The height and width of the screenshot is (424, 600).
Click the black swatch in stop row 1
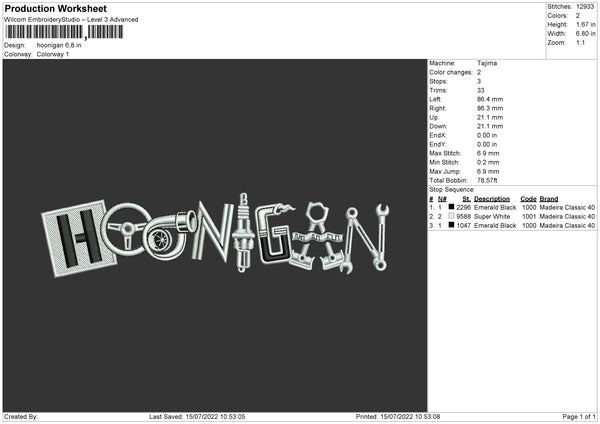click(x=451, y=207)
